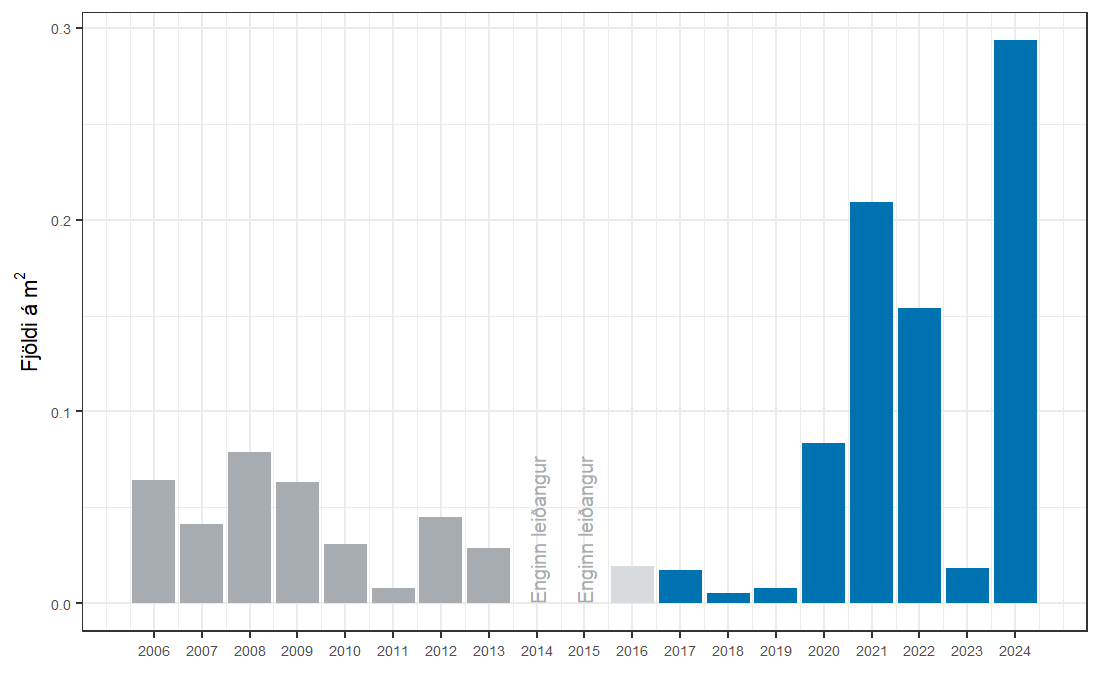
Task: Click the 2017 x-axis year label
Action: tap(680, 651)
